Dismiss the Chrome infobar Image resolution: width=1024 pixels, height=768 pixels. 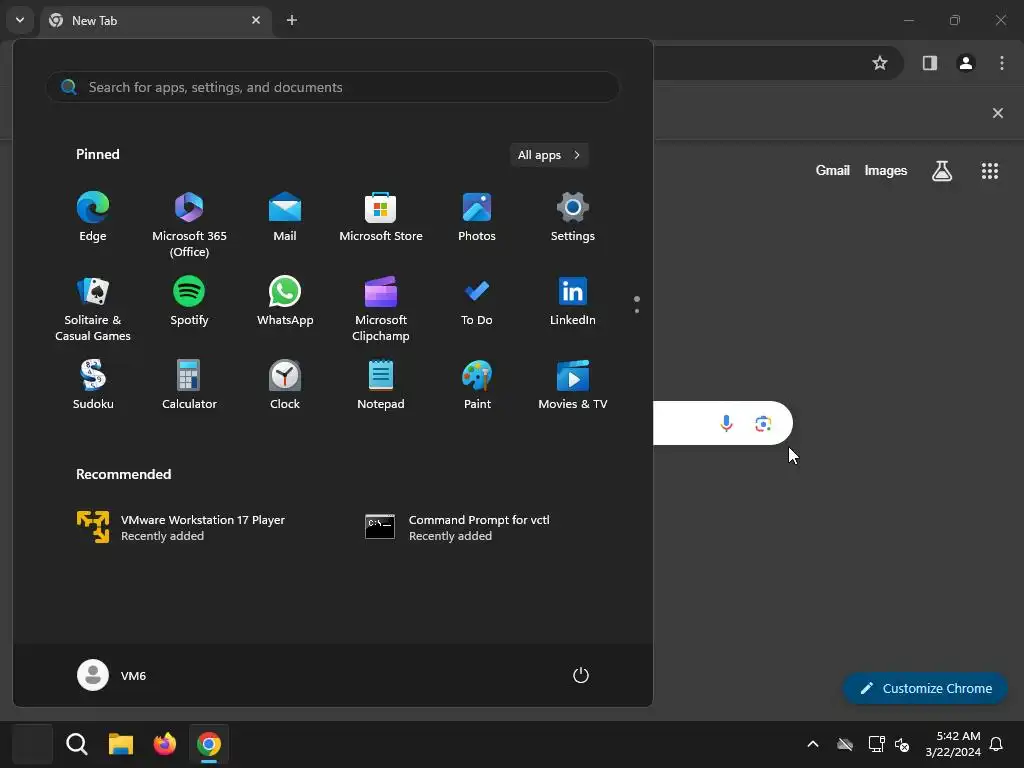pyautogui.click(x=998, y=113)
